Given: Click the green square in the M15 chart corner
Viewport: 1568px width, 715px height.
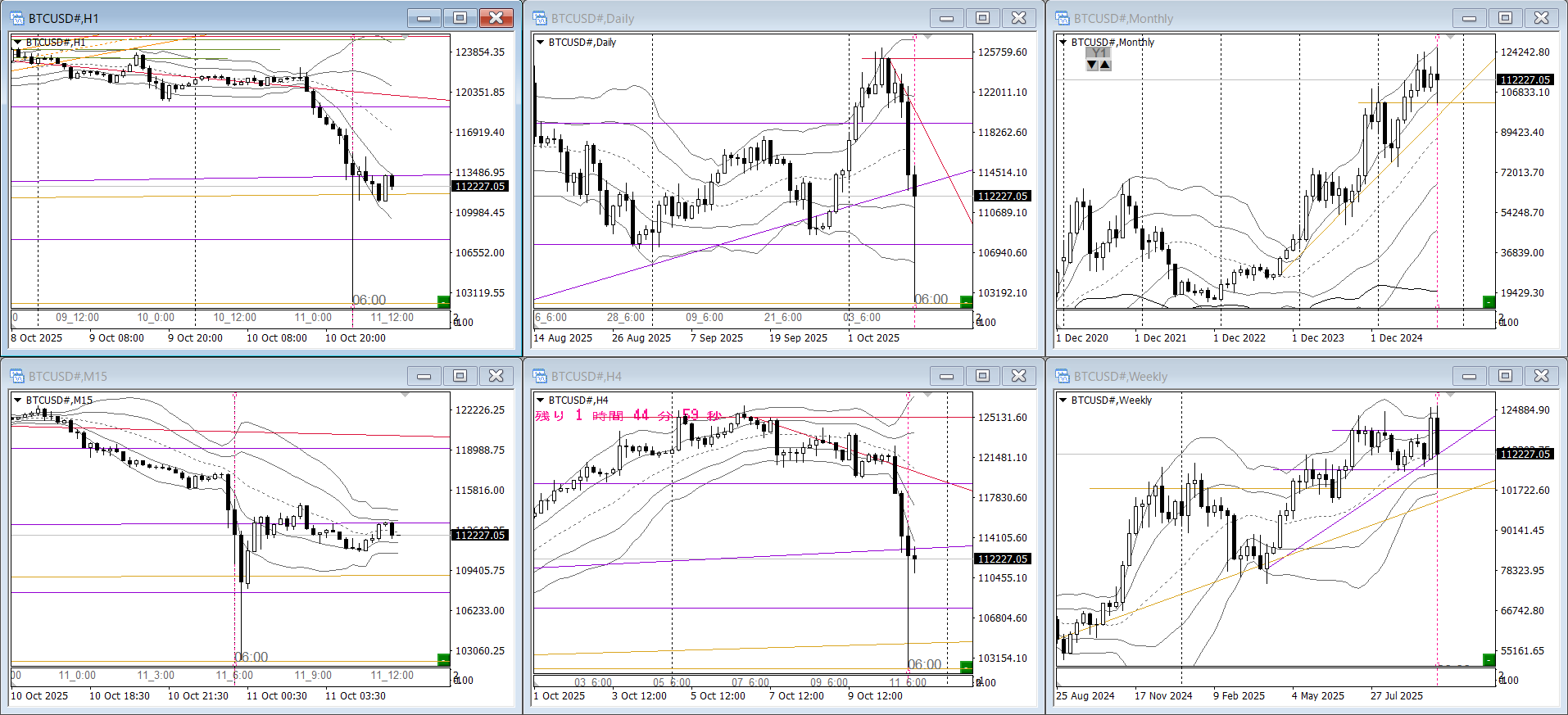Looking at the screenshot, I should pos(443,659).
